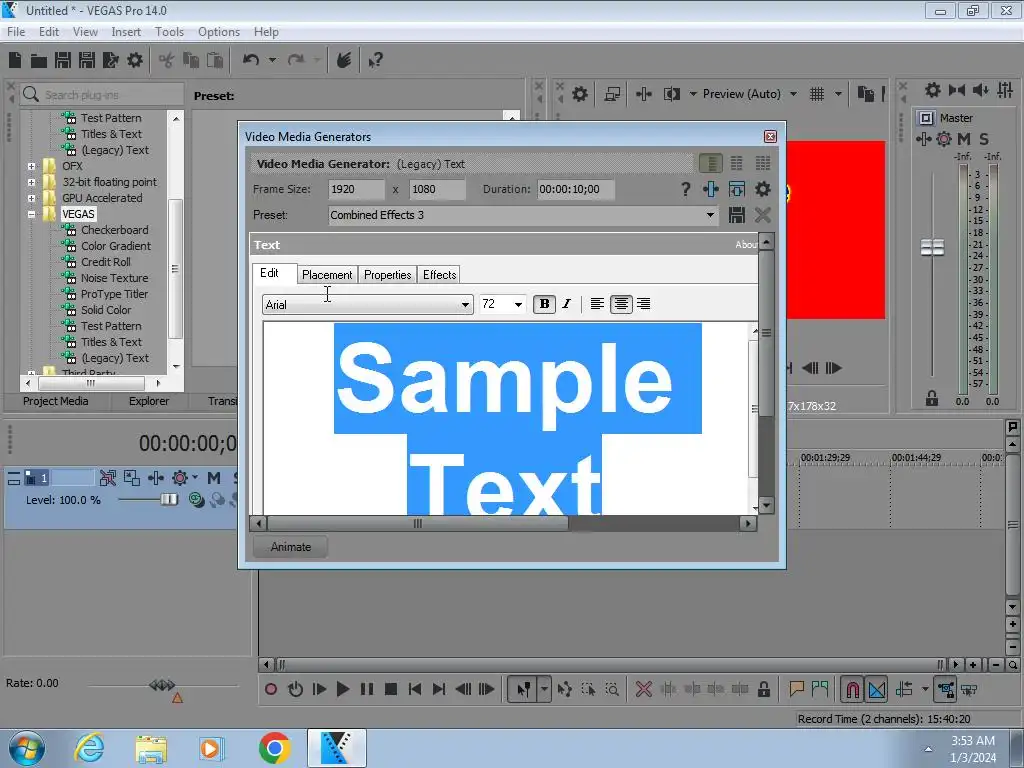Click the Replace Plug-In icon in generator

tap(711, 189)
